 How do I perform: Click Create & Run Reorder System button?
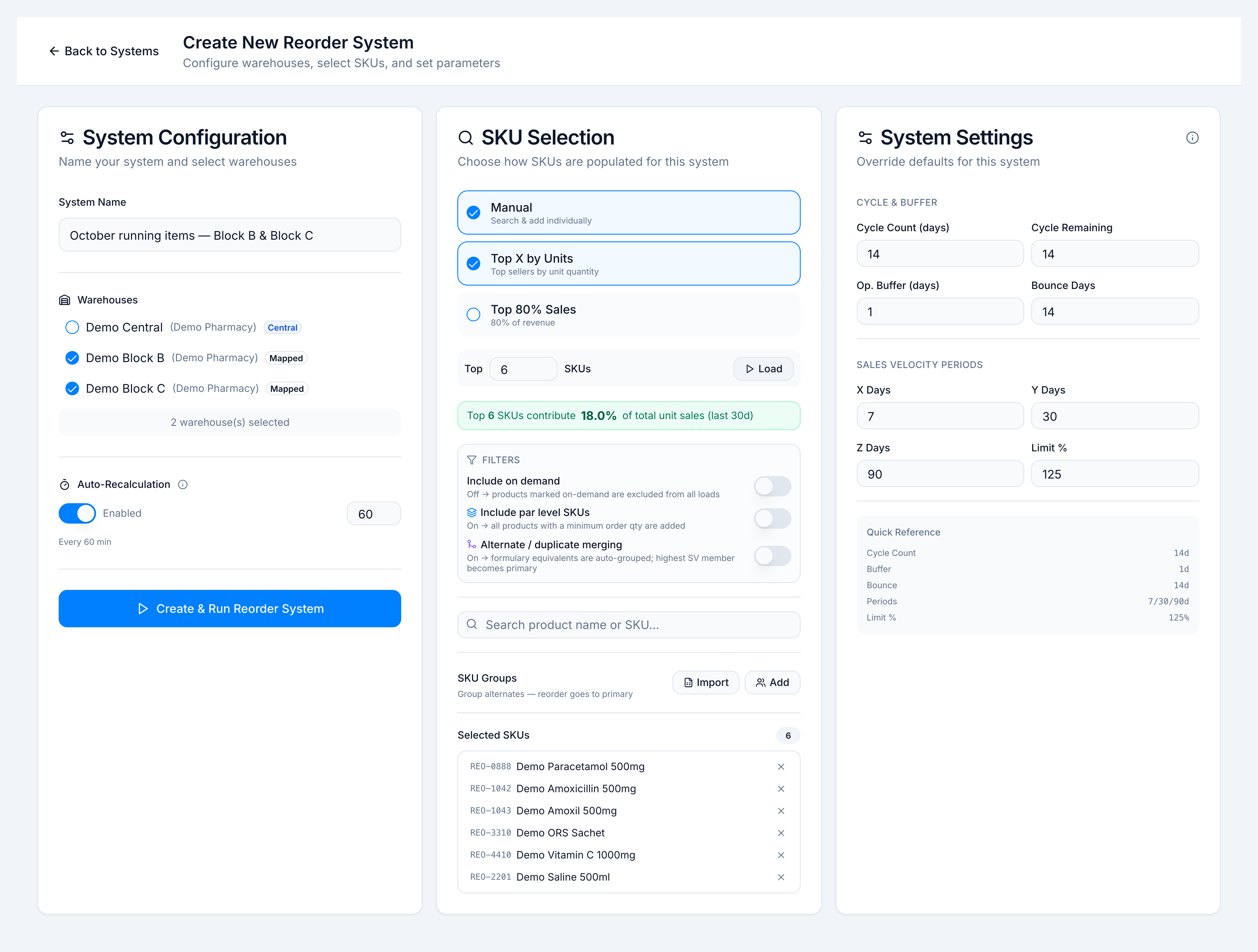[x=230, y=609]
